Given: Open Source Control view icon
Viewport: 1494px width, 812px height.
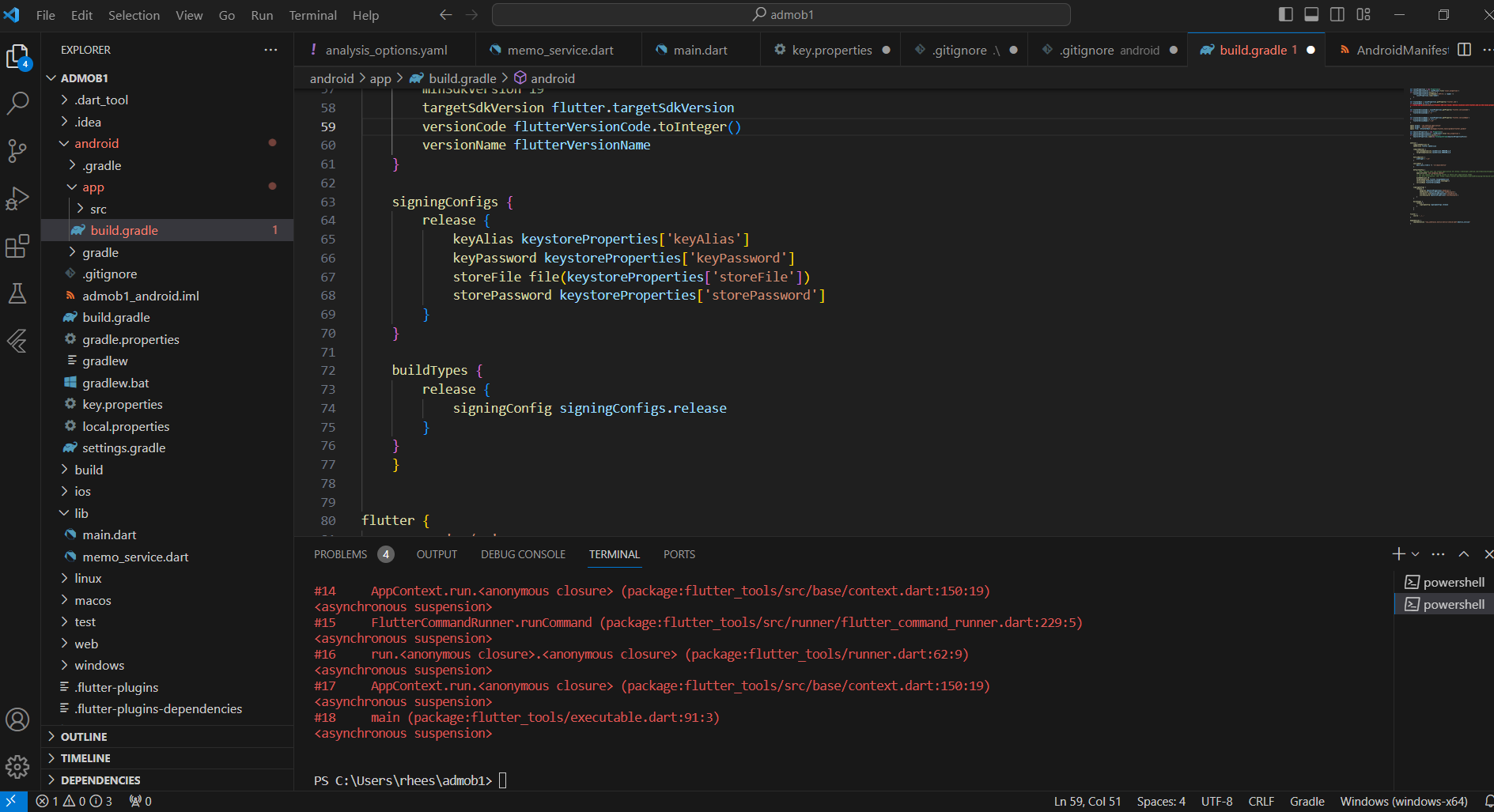Looking at the screenshot, I should pyautogui.click(x=17, y=150).
